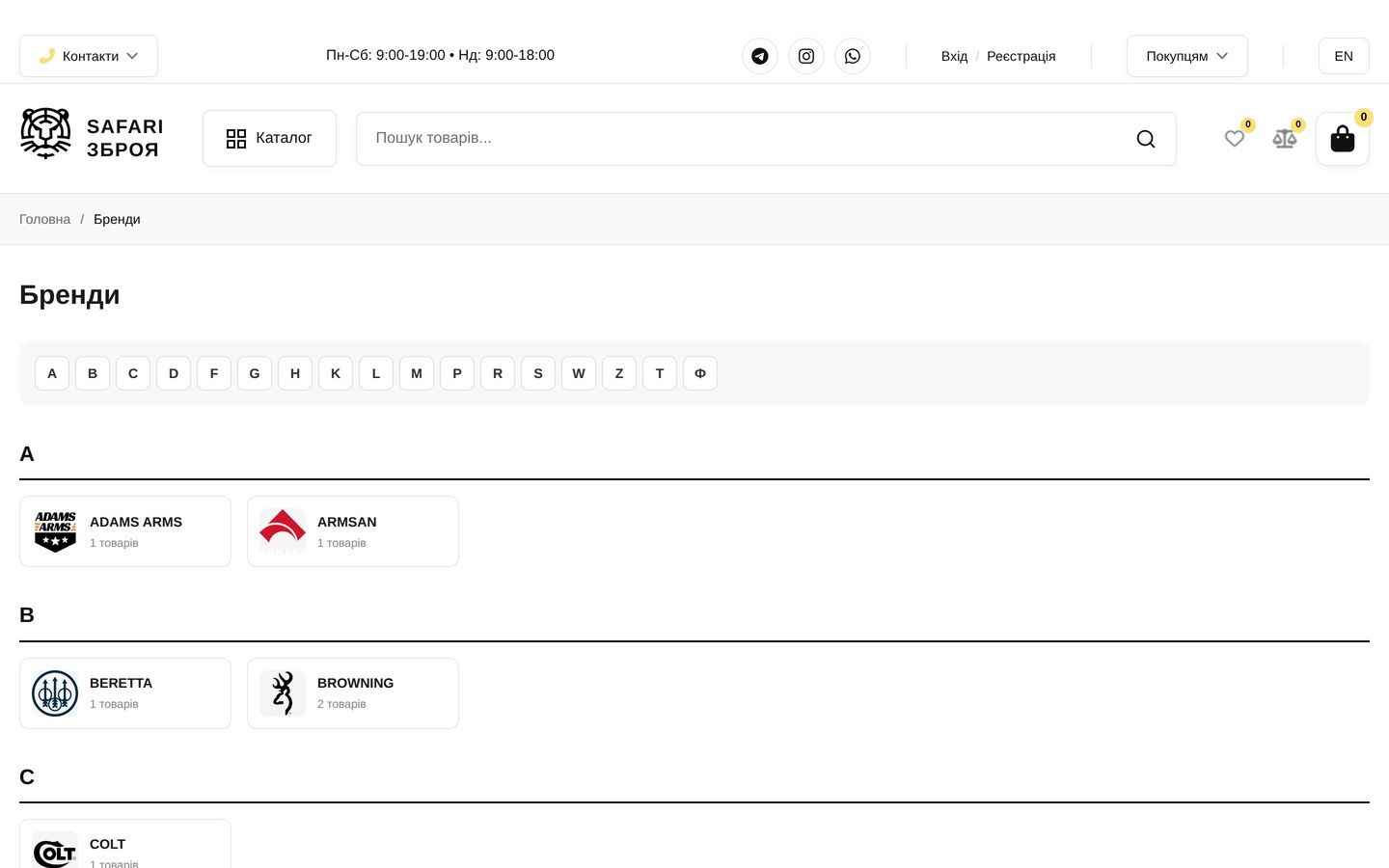The height and width of the screenshot is (868, 1389).
Task: Jump to Cyrillic letter Ф brands
Action: [x=700, y=373]
